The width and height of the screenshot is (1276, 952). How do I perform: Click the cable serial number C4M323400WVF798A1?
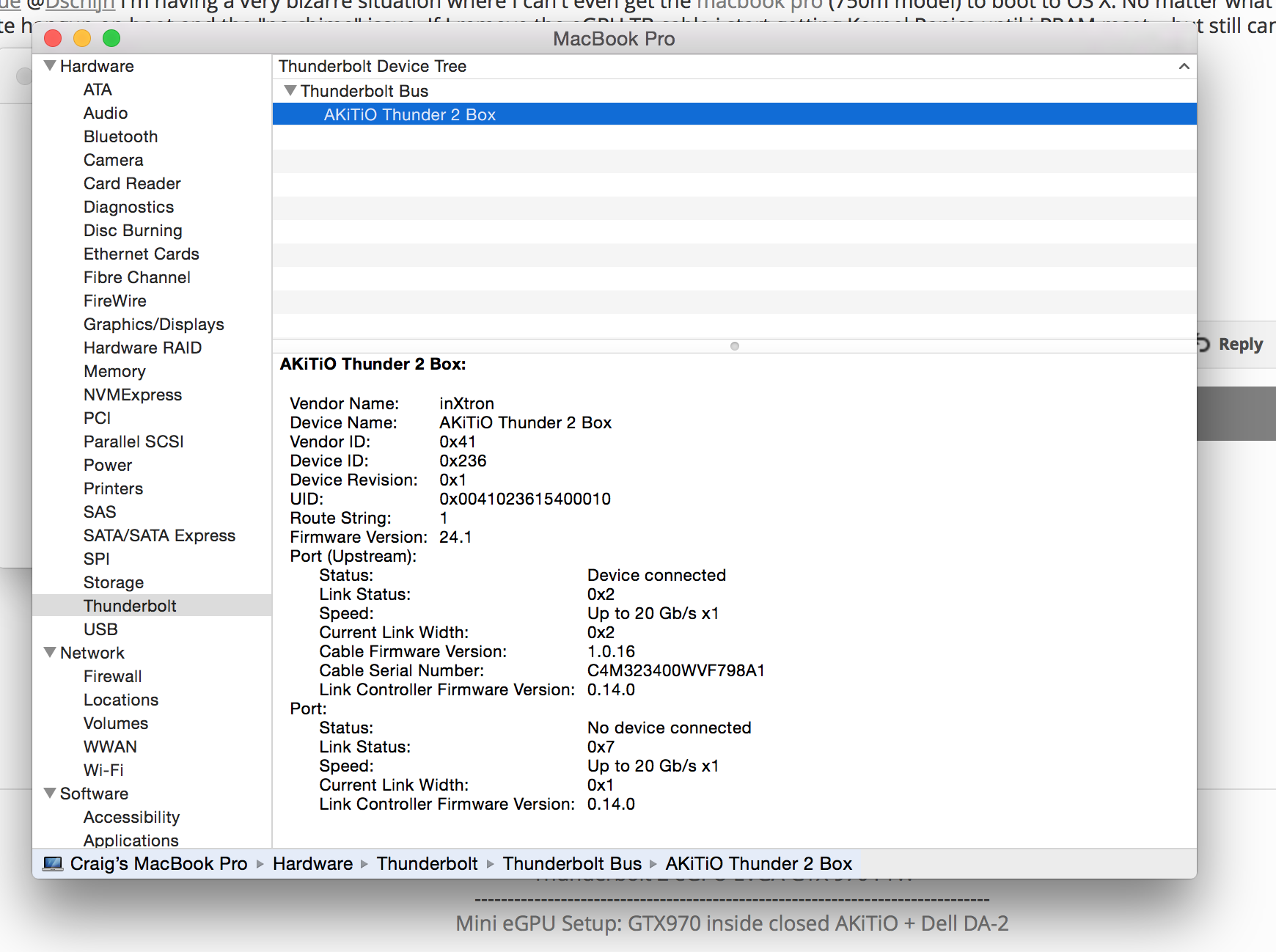coord(676,670)
